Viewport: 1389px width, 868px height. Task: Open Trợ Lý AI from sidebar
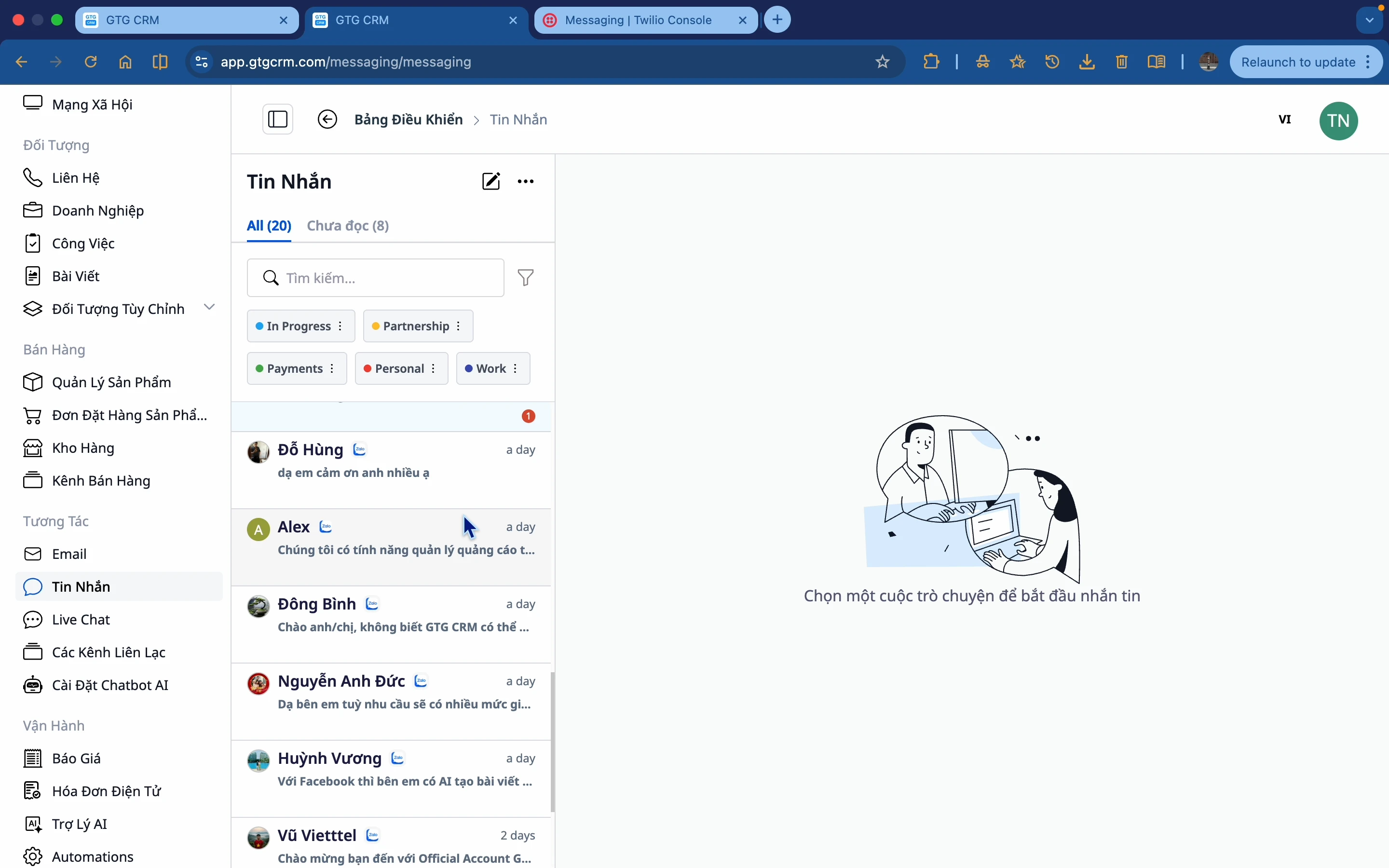[x=79, y=824]
